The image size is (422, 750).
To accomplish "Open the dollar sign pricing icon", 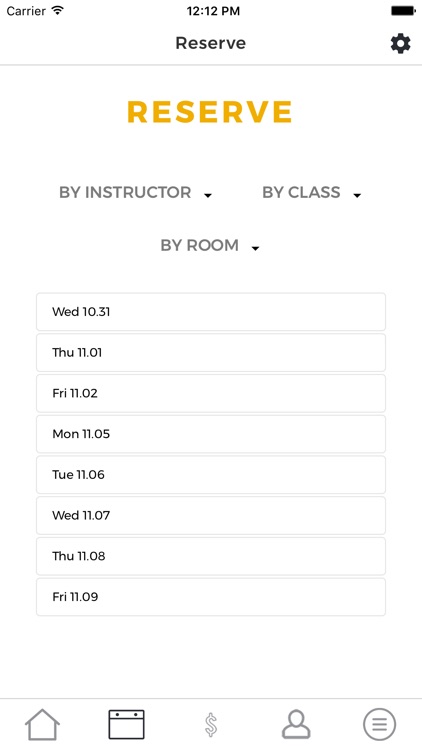I will click(211, 724).
